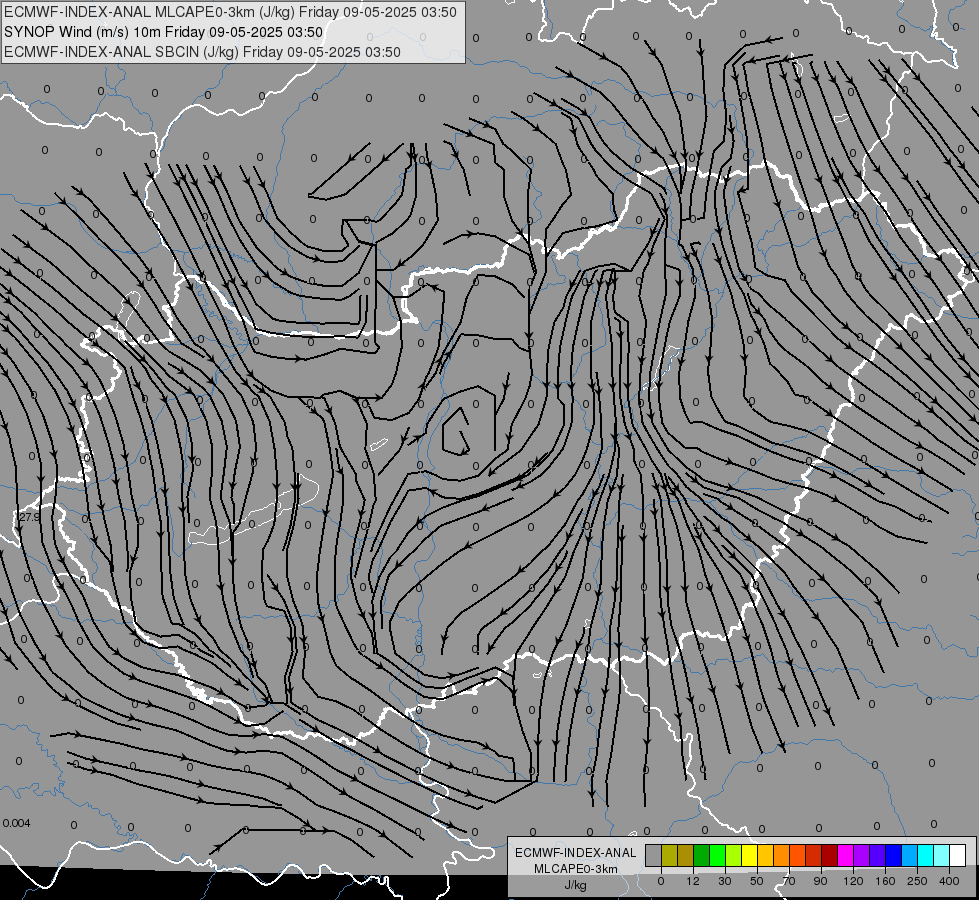This screenshot has height=900, width=979.
Task: Click the red swatch left of the 90 tick
Action: coord(814,855)
